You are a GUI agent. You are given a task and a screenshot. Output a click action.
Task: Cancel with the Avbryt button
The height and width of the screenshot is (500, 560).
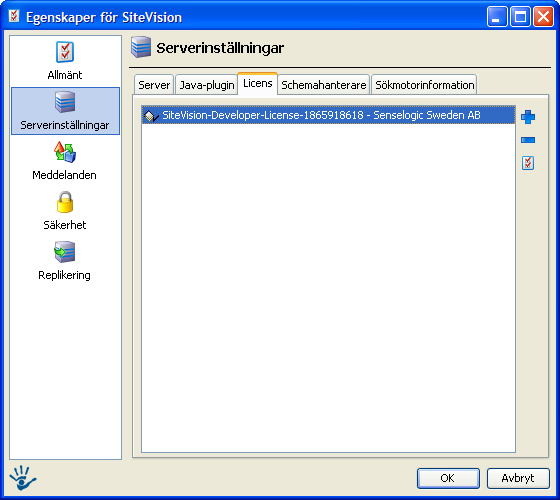pyautogui.click(x=518, y=478)
